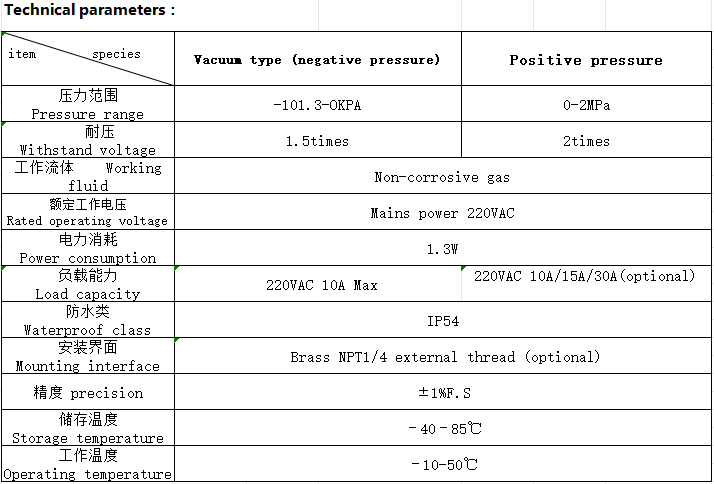Screen dimensions: 714x484
Task: Click the '1.3W' power consumption cell
Action: click(x=442, y=249)
